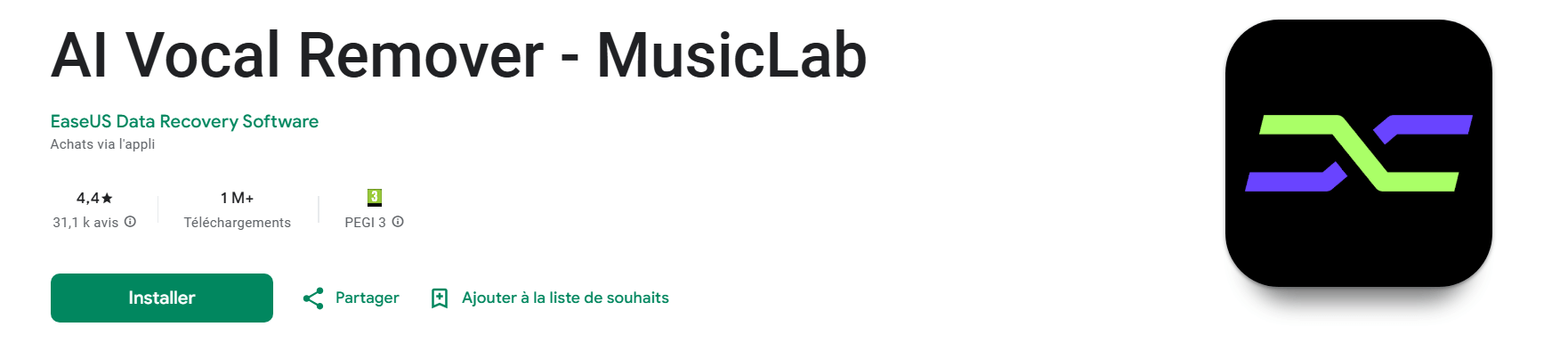The width and height of the screenshot is (1568, 343).
Task: Click the AI Vocal Remover - MusicLab title
Action: click(x=458, y=55)
